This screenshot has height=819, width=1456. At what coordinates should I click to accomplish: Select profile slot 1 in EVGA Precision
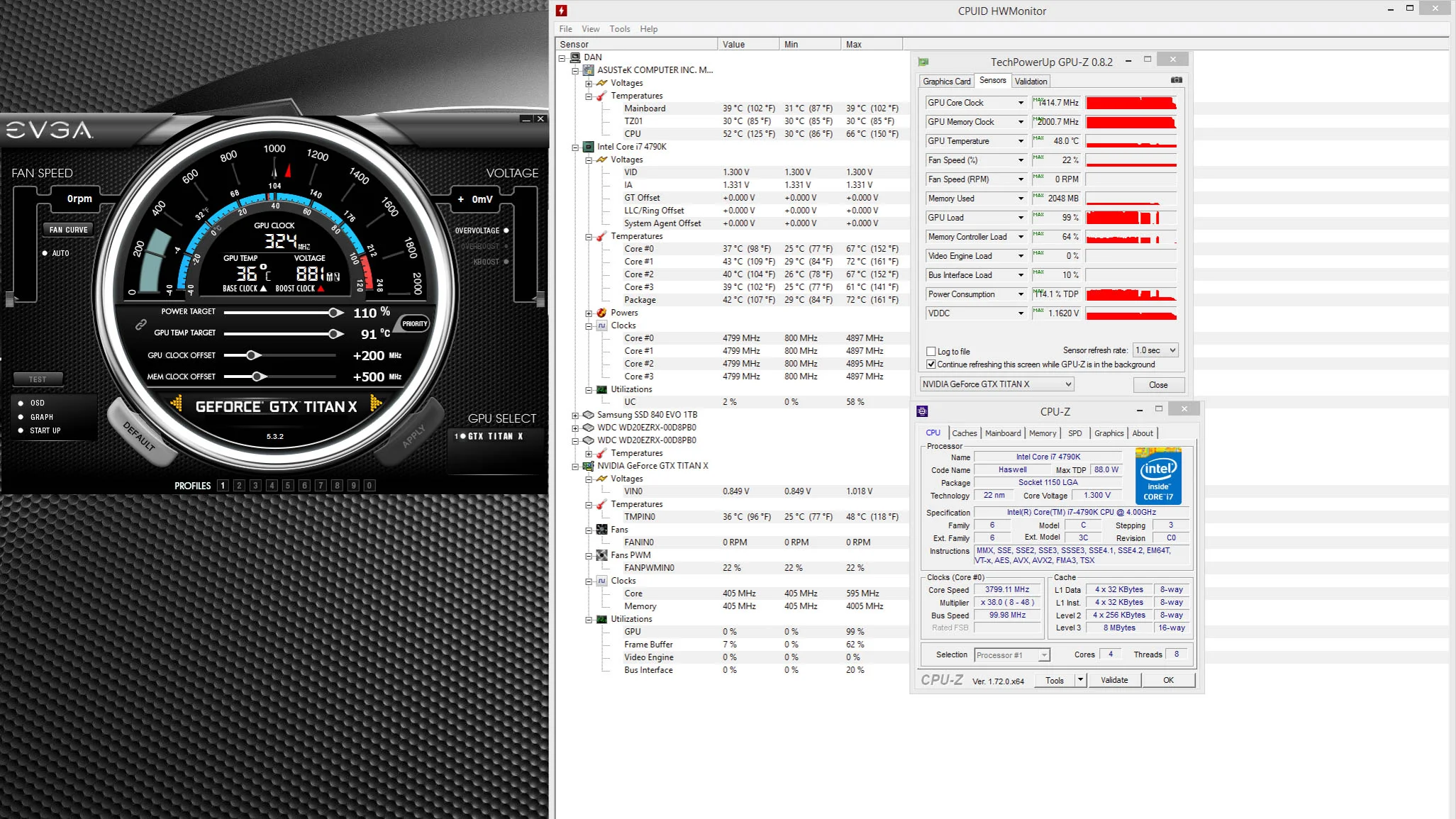223,486
